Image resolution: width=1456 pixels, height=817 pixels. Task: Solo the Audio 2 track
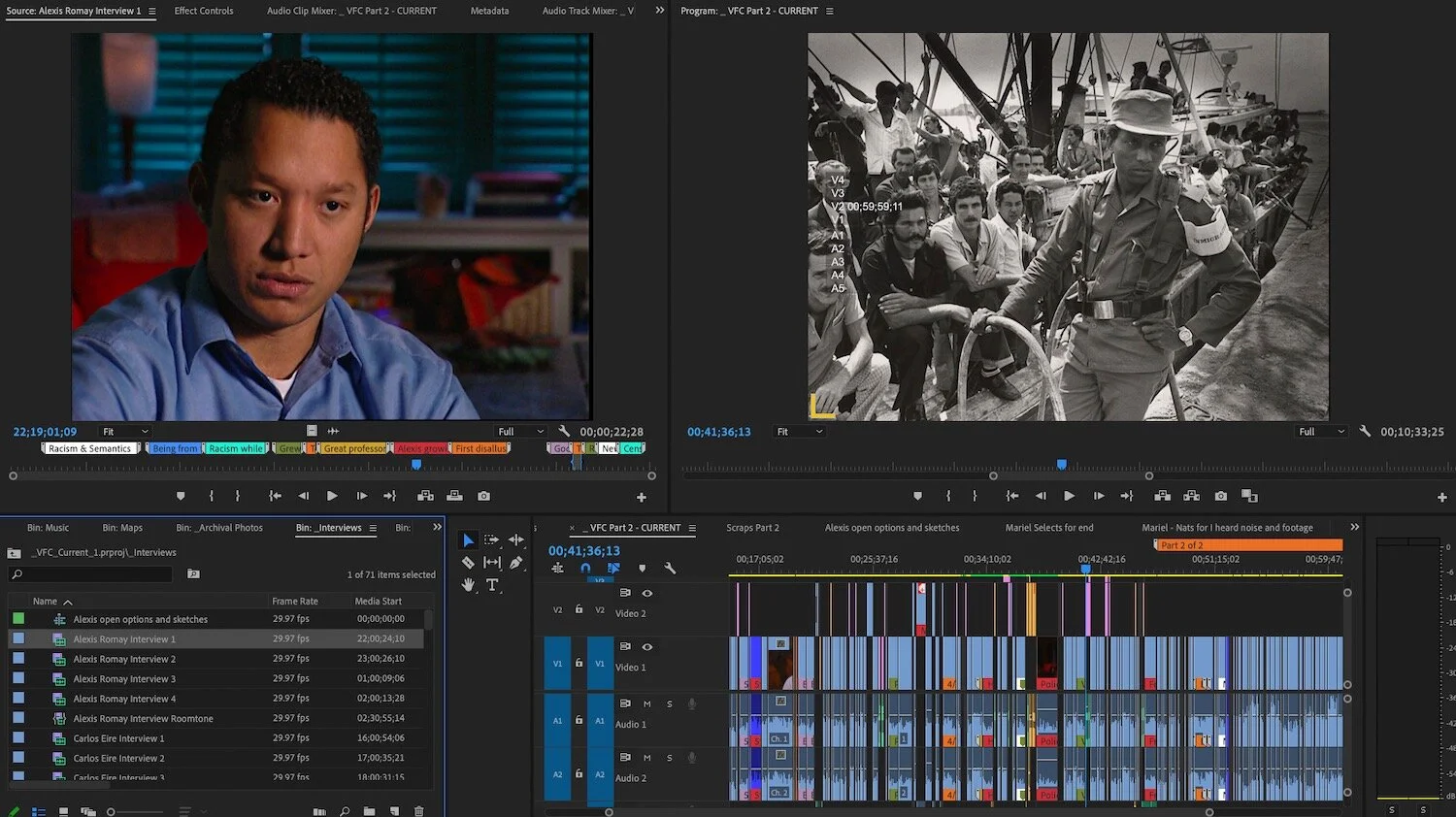pos(669,758)
